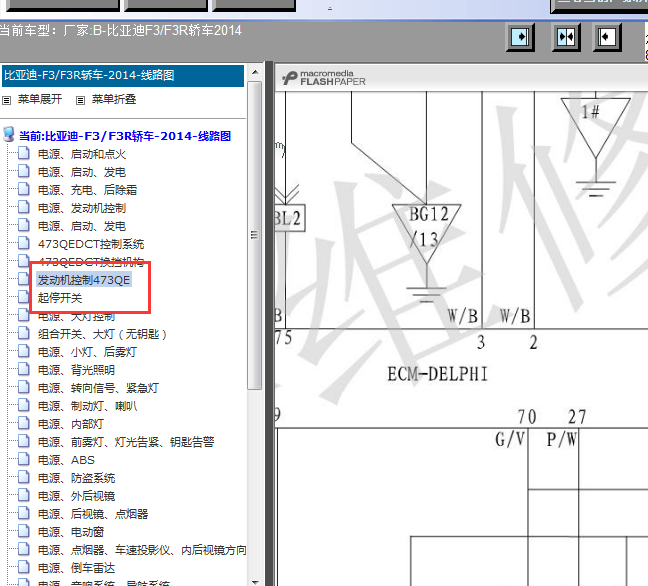This screenshot has width=648, height=586.
Task: Click the P/W wire label
Action: (562, 439)
